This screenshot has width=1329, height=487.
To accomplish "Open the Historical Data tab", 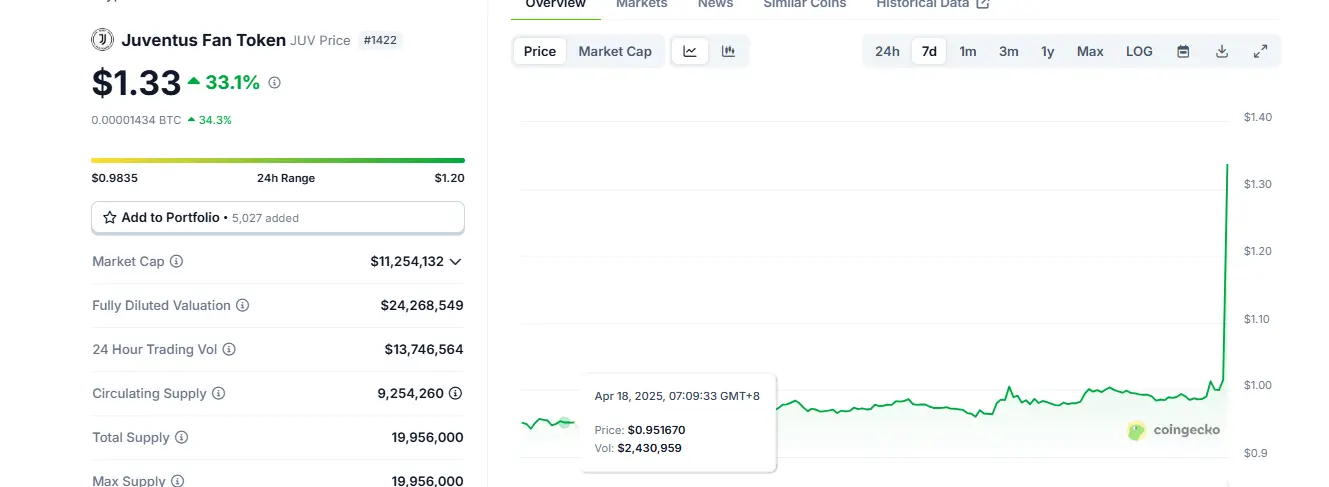I will coord(932,4).
